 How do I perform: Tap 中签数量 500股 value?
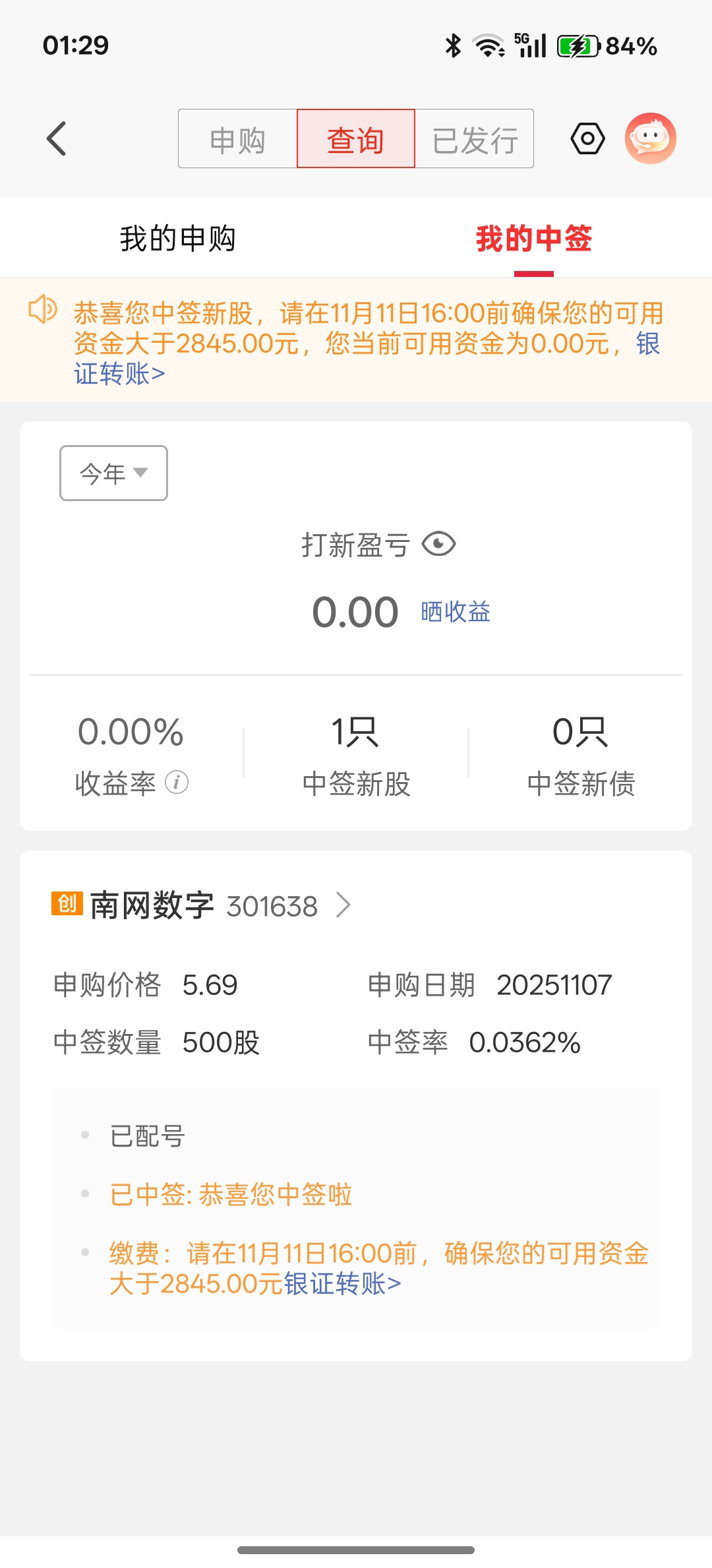coord(221,1042)
